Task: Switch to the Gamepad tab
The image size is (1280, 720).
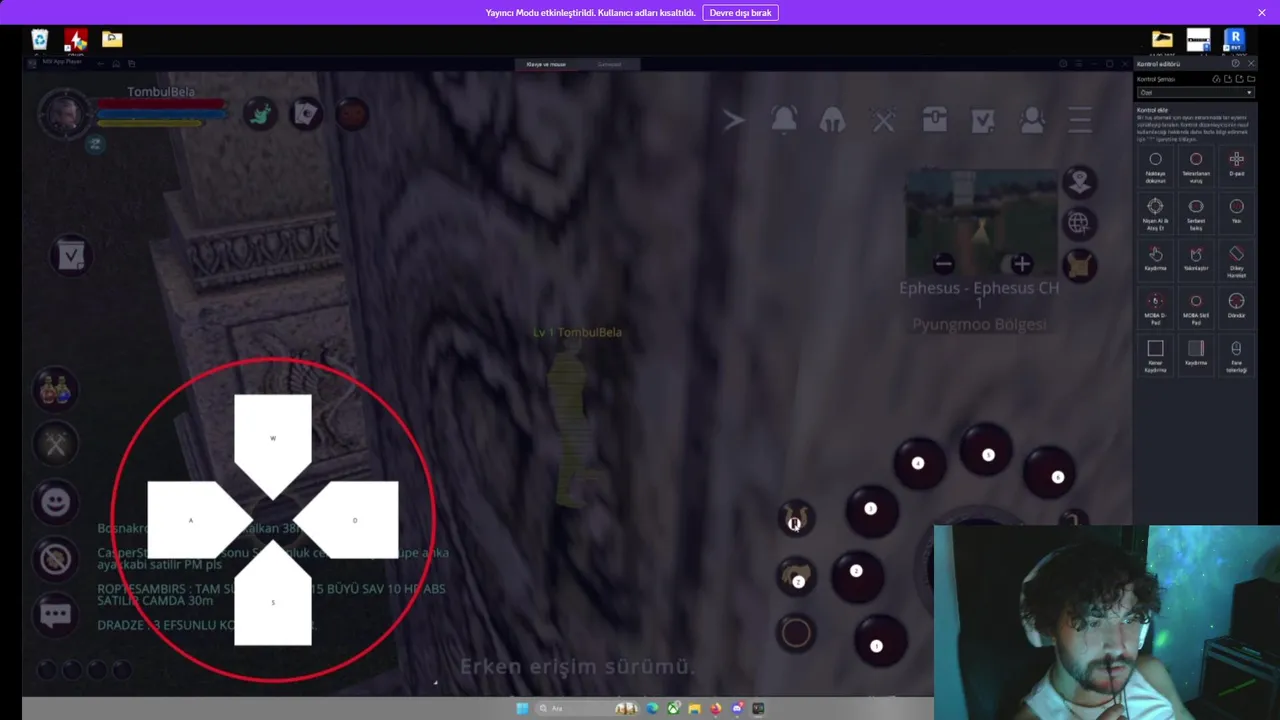Action: (x=609, y=64)
